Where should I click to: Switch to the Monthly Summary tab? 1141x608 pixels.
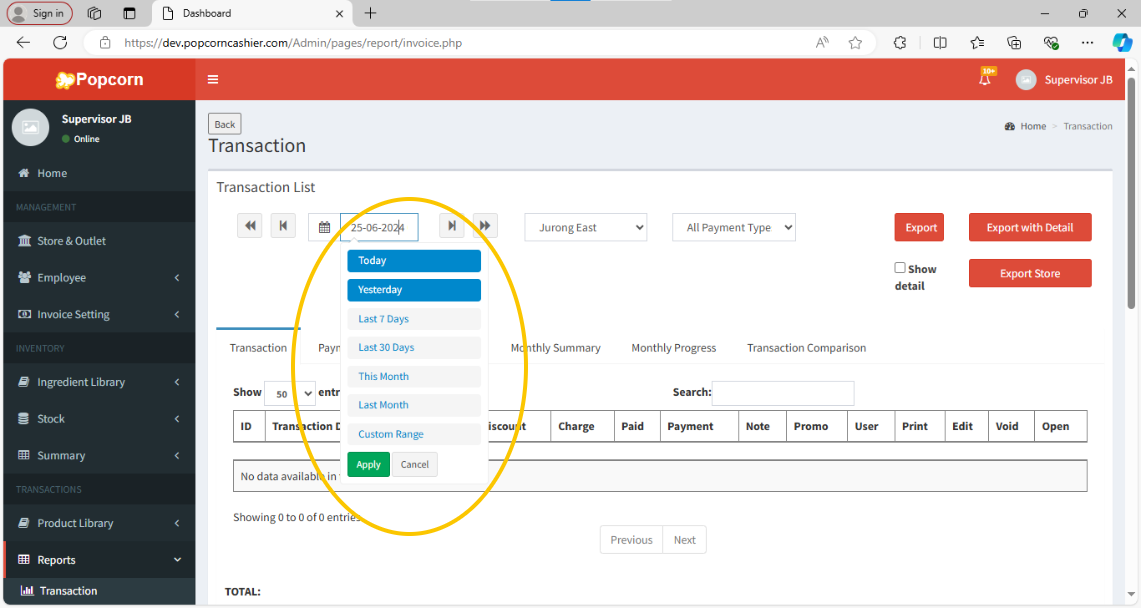(x=555, y=348)
